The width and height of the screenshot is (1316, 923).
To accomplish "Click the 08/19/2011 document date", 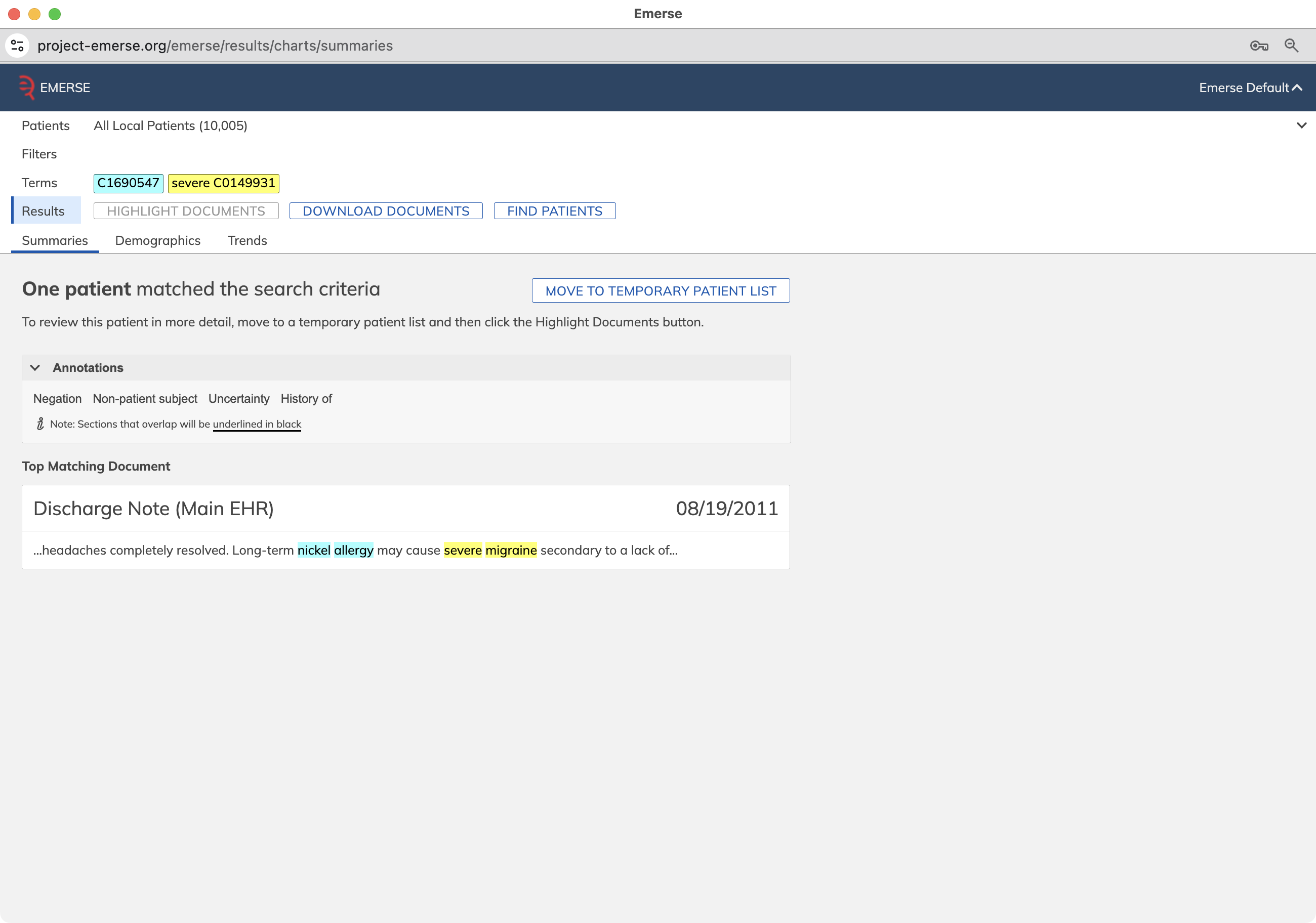I will 727,509.
